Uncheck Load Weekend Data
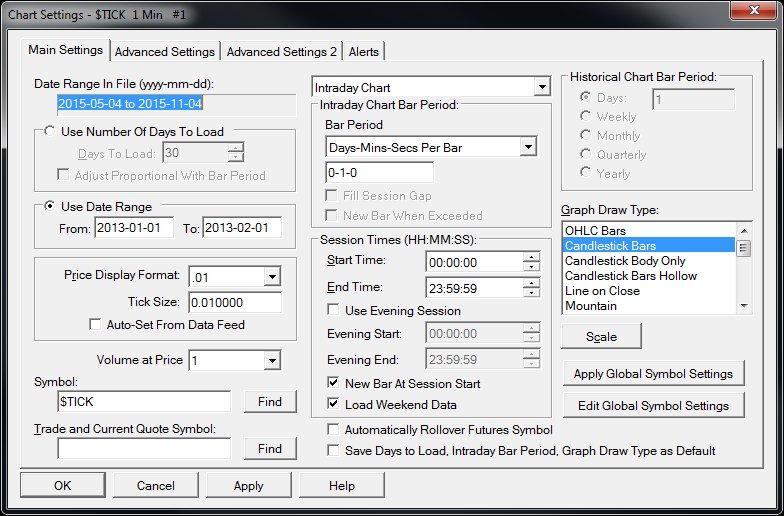The image size is (784, 516). click(x=333, y=404)
